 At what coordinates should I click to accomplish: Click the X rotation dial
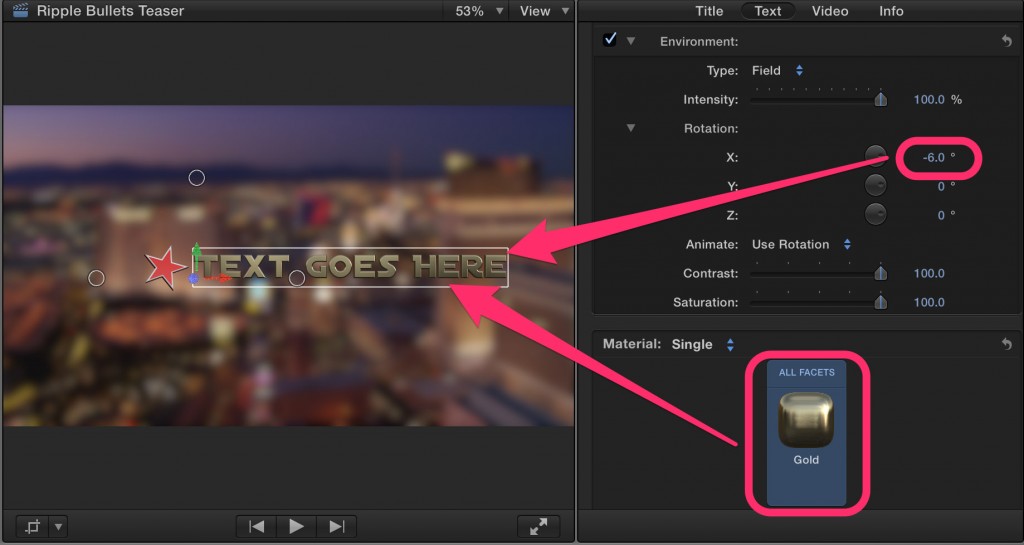point(875,156)
